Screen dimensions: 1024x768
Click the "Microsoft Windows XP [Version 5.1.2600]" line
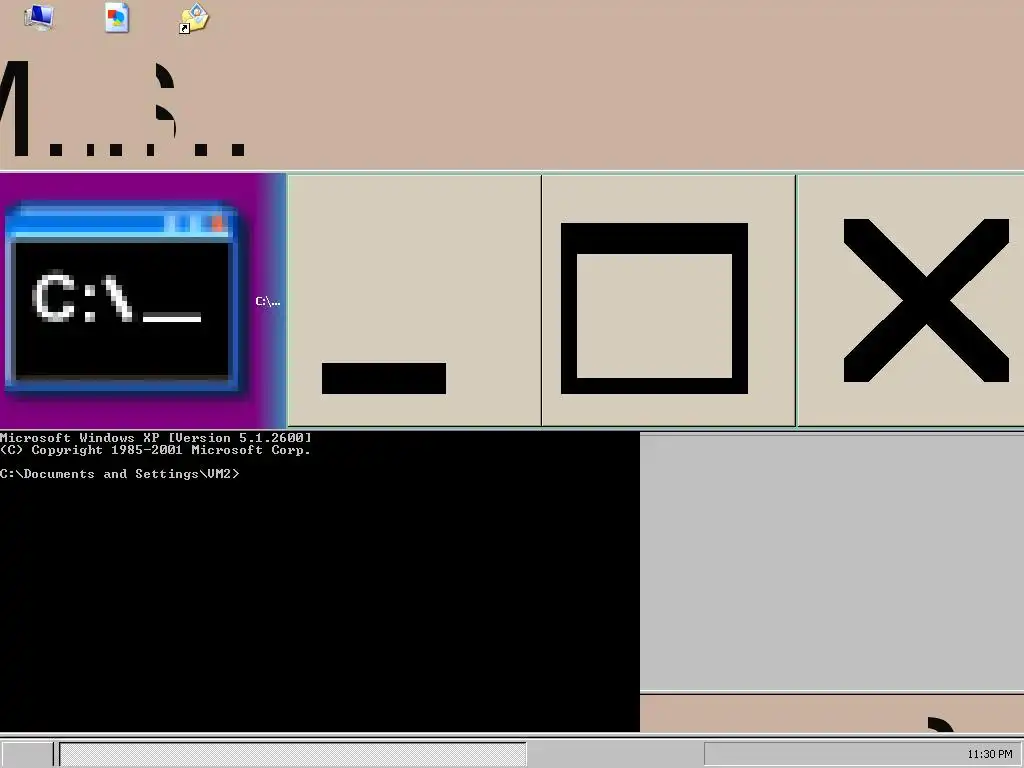pos(156,438)
